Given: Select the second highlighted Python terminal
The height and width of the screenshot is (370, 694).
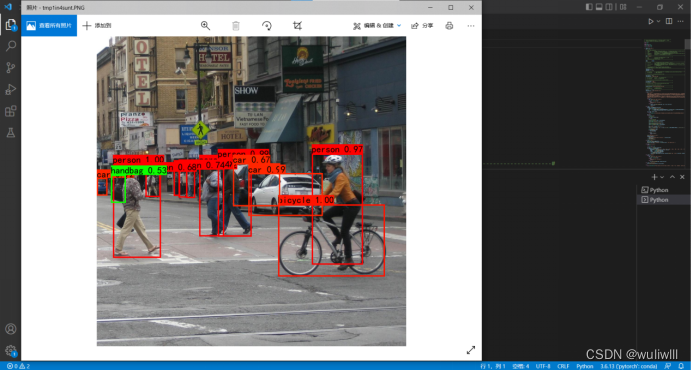Looking at the screenshot, I should [x=663, y=200].
